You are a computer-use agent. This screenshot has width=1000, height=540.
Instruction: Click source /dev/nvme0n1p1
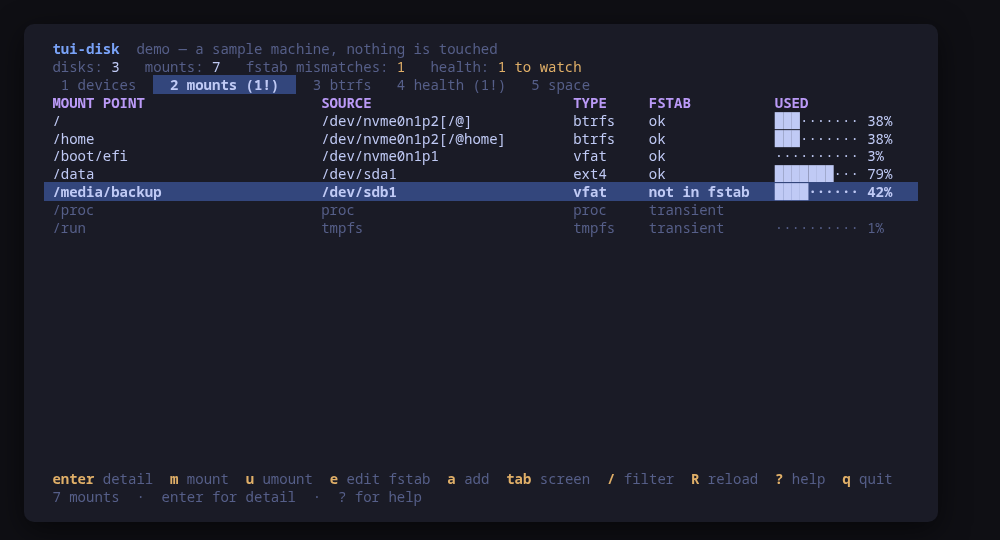(x=379, y=156)
